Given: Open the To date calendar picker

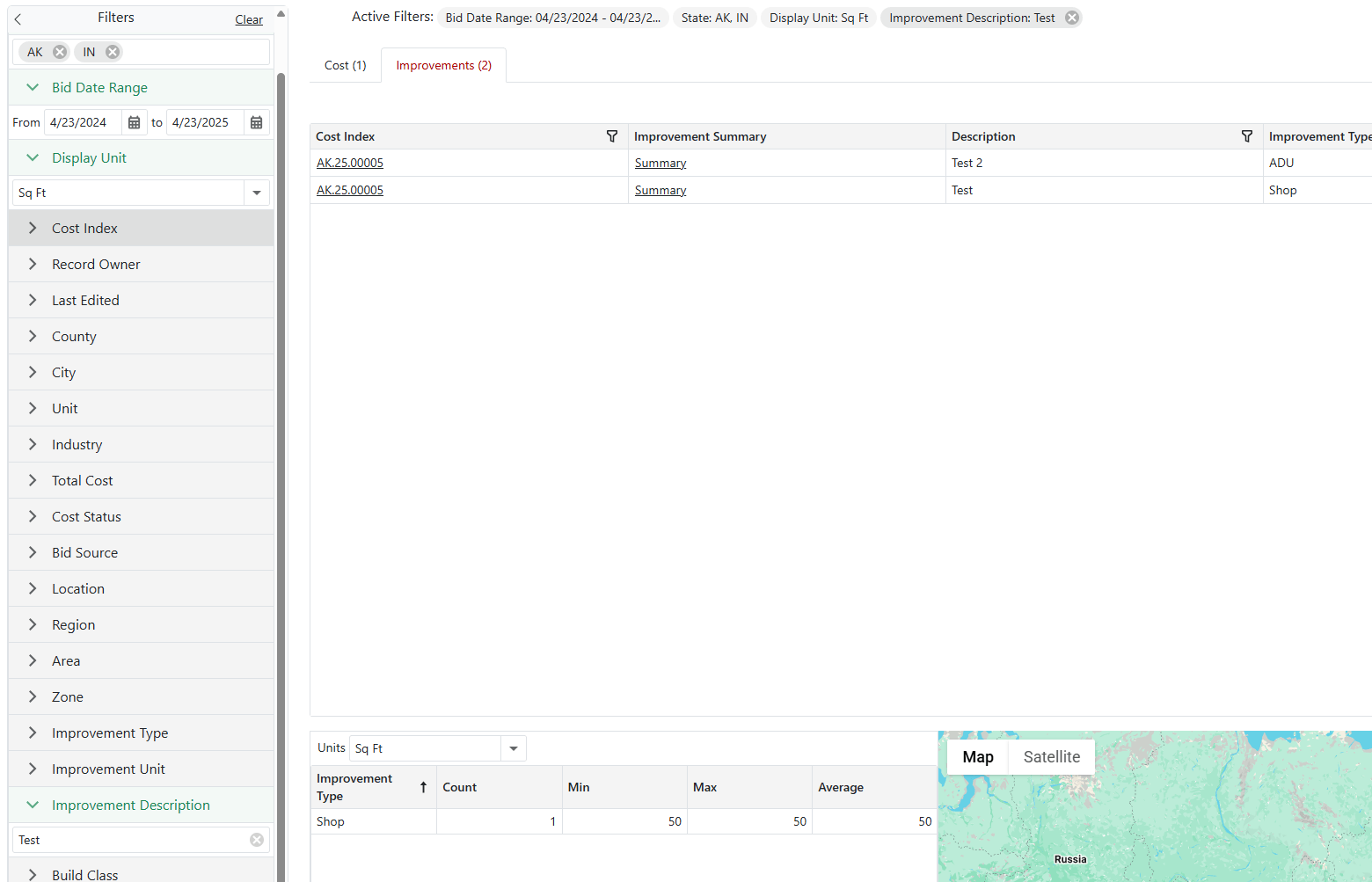Looking at the screenshot, I should 256,123.
